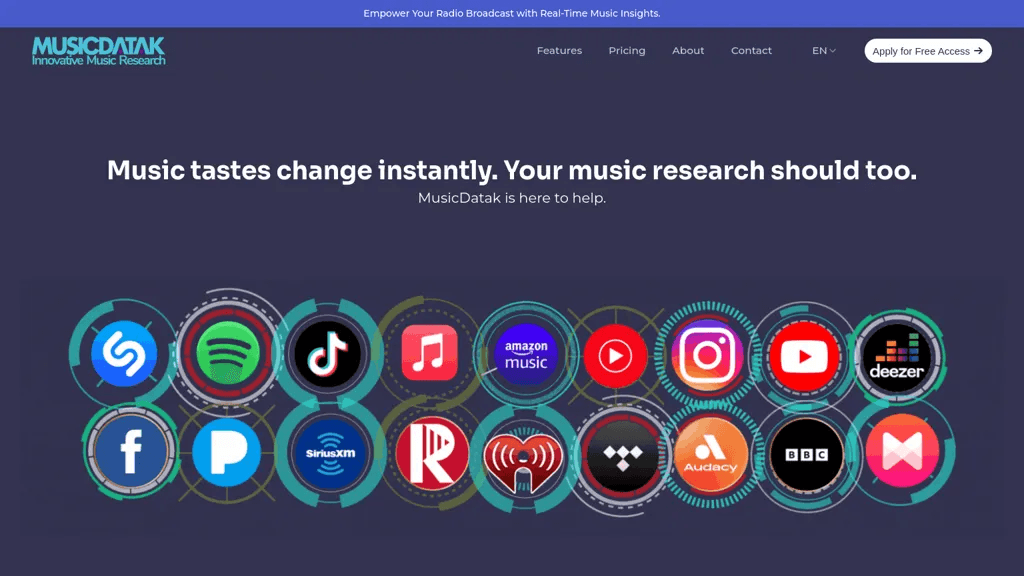Open the Contact page
The height and width of the screenshot is (576, 1024).
pos(751,50)
